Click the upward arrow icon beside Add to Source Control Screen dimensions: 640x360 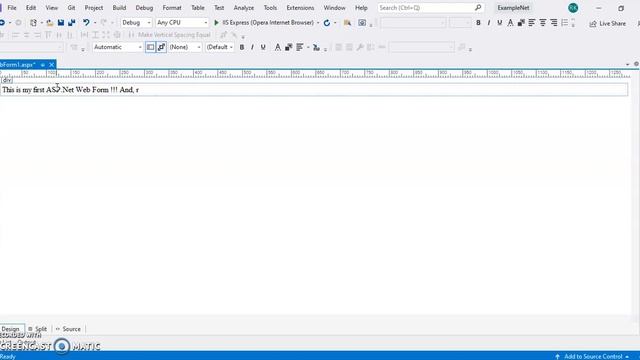pyautogui.click(x=557, y=356)
